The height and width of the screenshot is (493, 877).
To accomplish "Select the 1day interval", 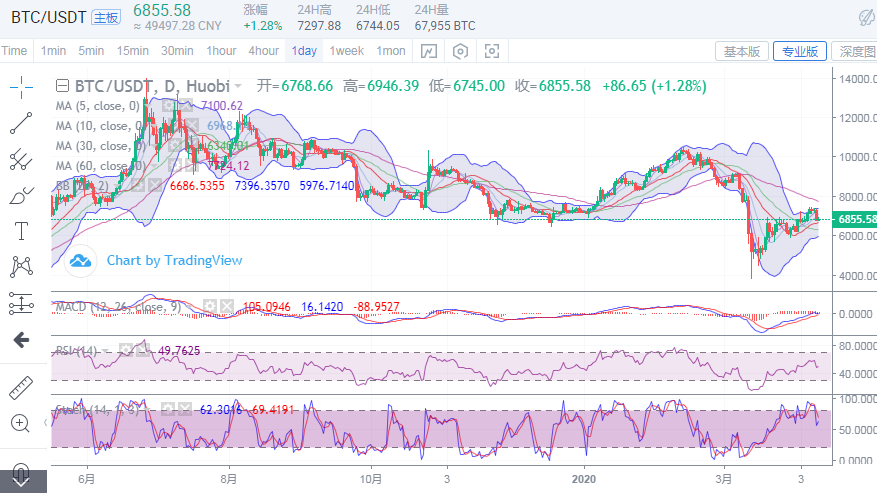I will point(304,51).
